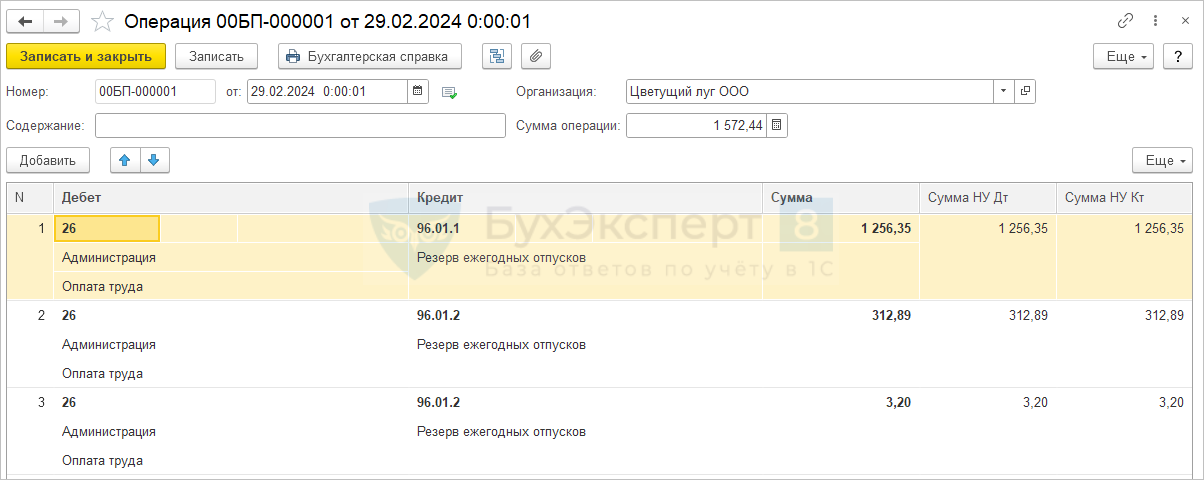The width and height of the screenshot is (1204, 480).
Task: Open the calculator for Сумма операции
Action: 777,126
